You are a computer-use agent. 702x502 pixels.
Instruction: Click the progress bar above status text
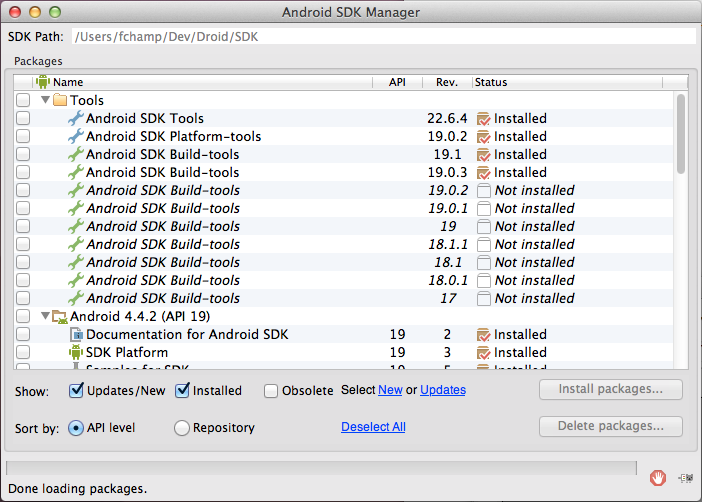[x=321, y=468]
